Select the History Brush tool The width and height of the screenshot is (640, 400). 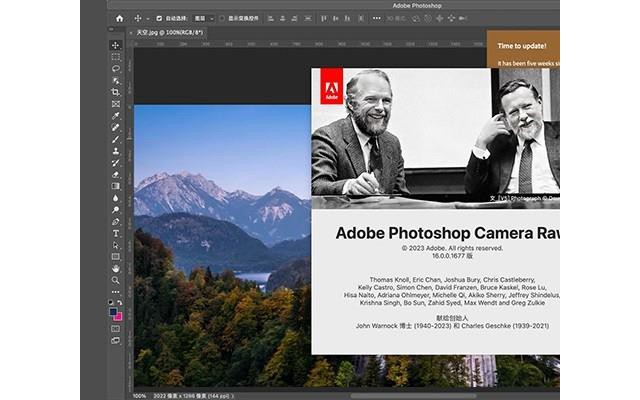[x=116, y=163]
